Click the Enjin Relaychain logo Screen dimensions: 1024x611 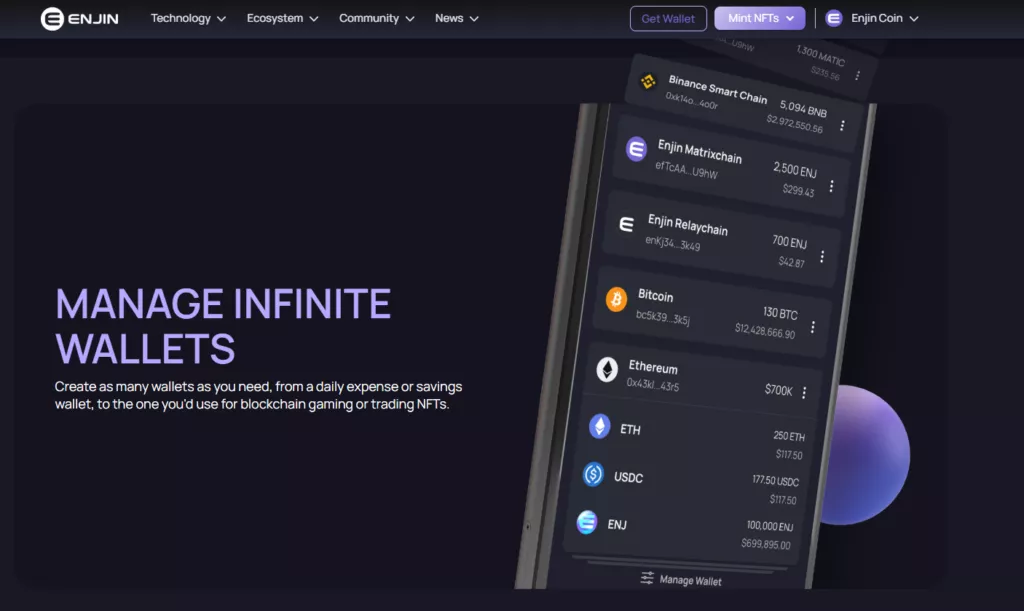point(626,225)
